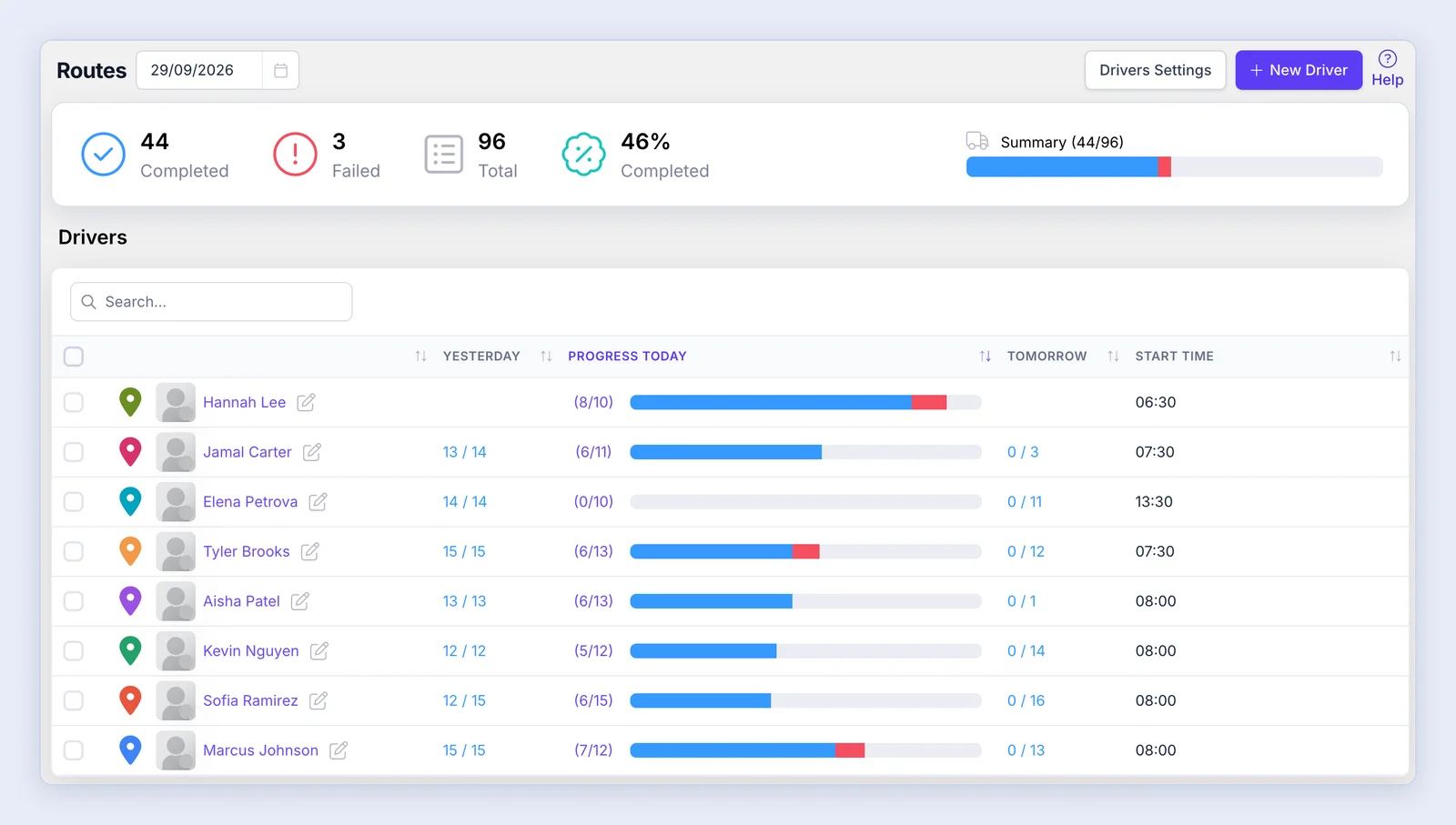The height and width of the screenshot is (825, 1456).
Task: Click edit pencil for Kevin Nguyen
Action: (x=319, y=651)
